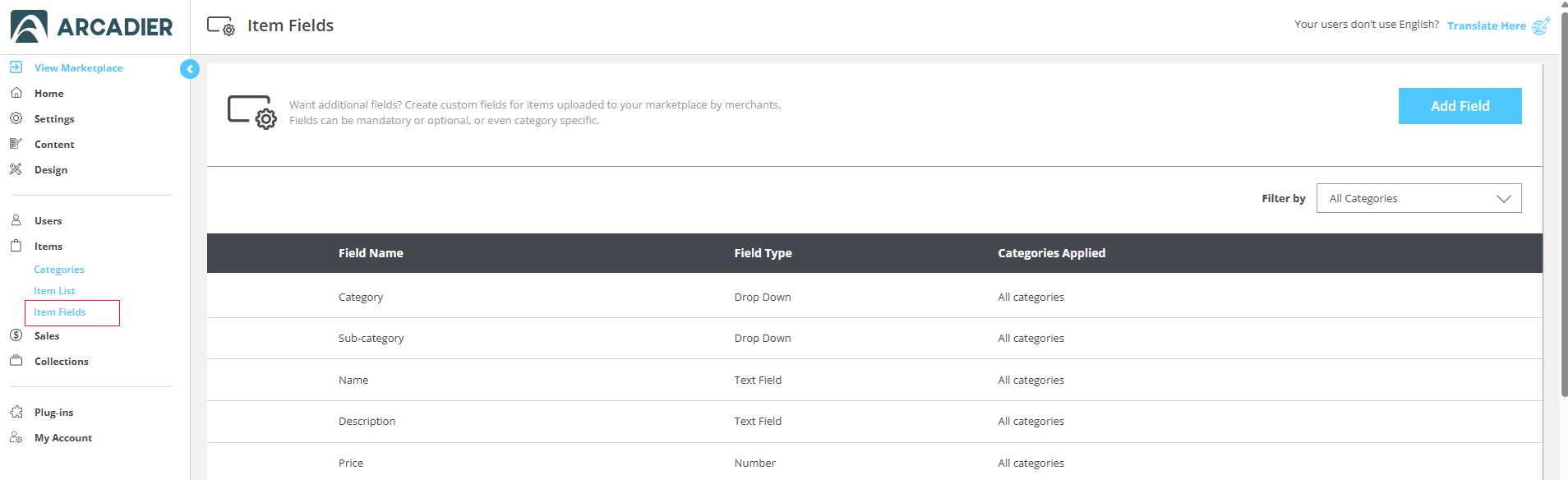Open Plug-ins menu item

[53, 413]
